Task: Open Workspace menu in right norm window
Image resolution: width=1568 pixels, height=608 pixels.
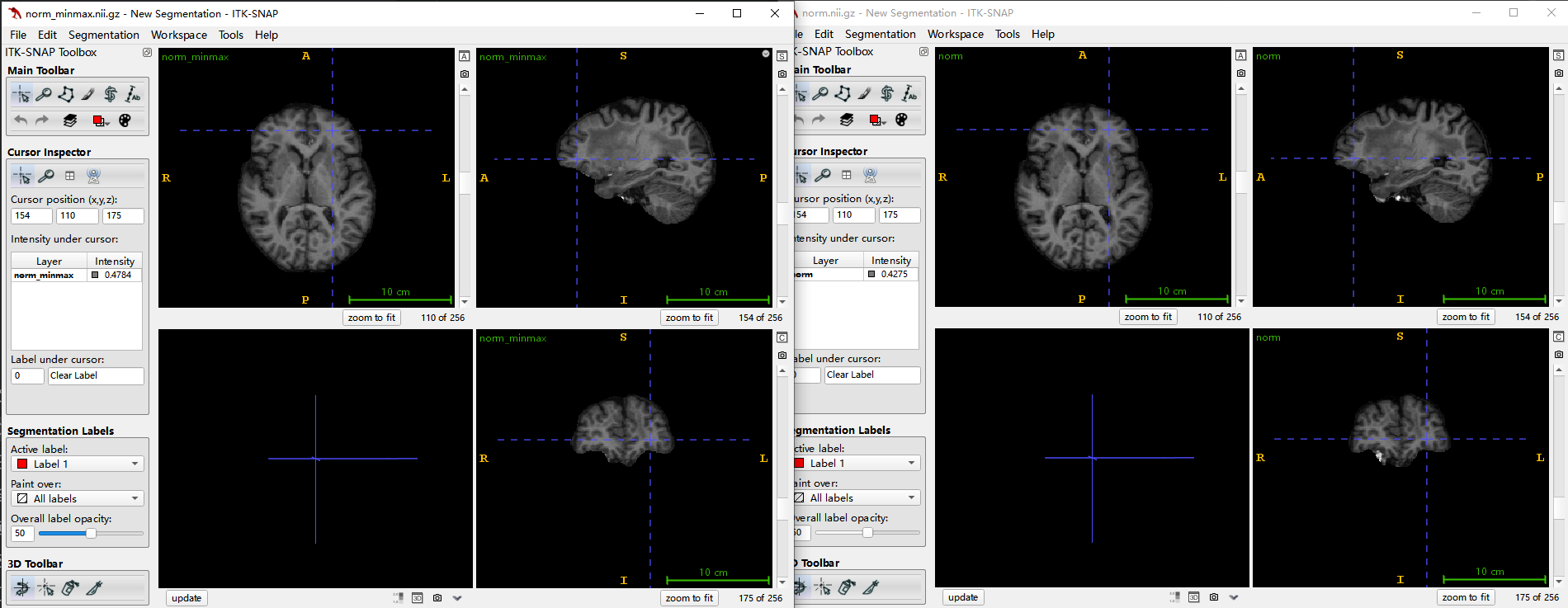Action: tap(955, 34)
